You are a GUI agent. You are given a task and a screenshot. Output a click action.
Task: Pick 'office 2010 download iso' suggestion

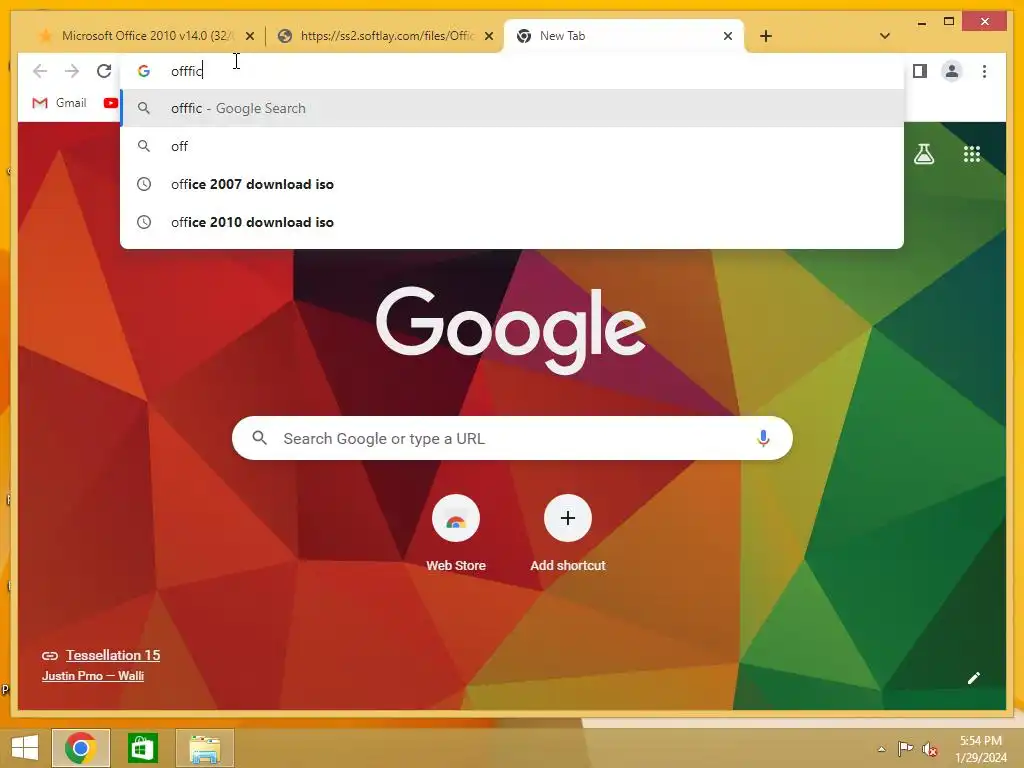click(x=512, y=222)
